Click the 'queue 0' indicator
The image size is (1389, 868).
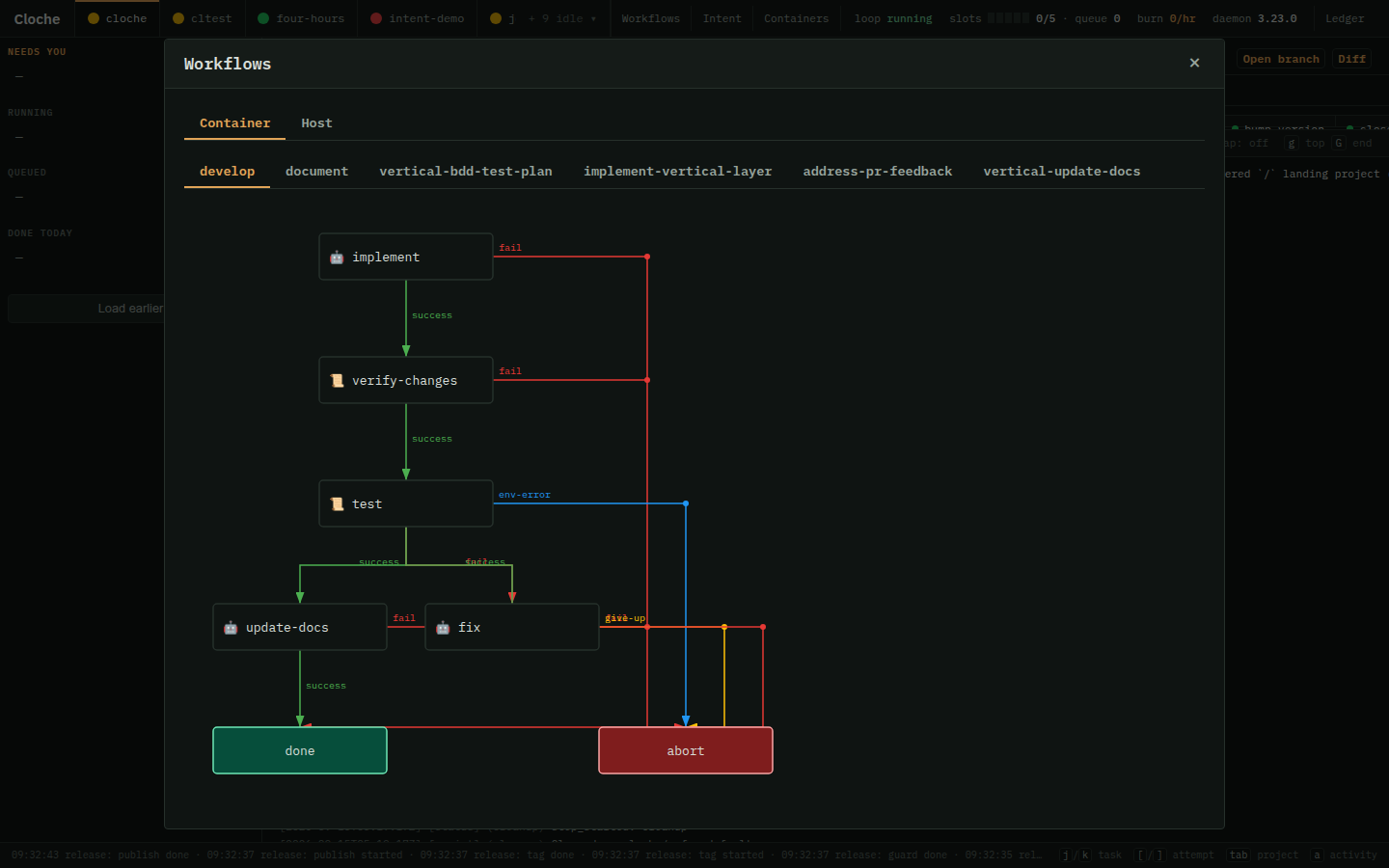pyautogui.click(x=1098, y=18)
